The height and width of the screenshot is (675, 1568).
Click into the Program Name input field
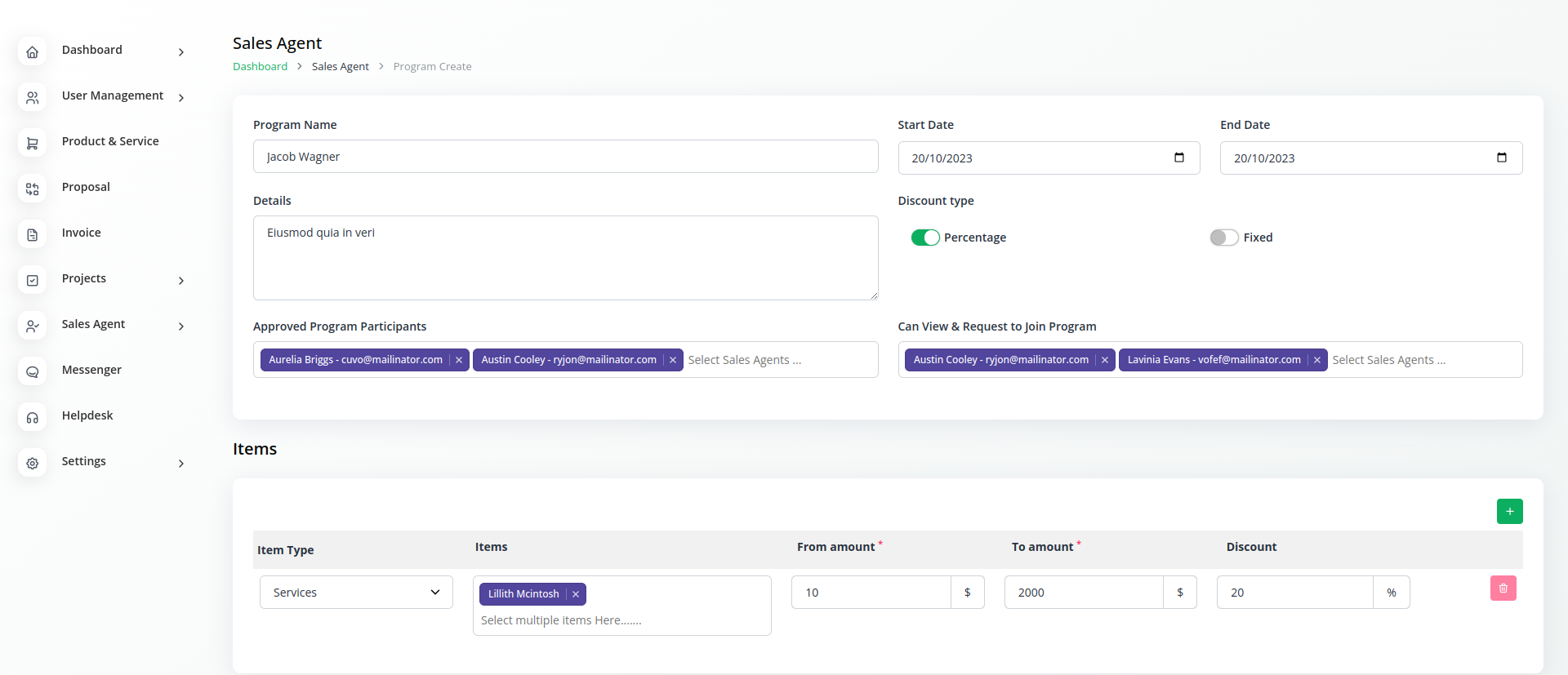pyautogui.click(x=565, y=157)
